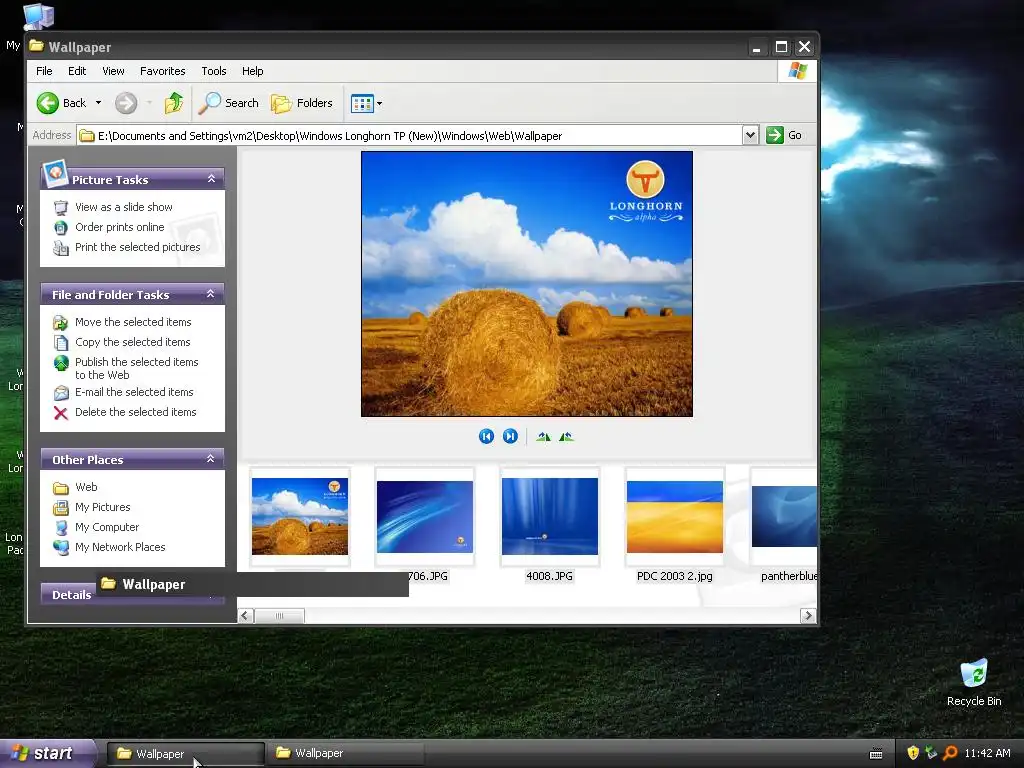
Task: Collapse the File and Folder Tasks panel
Action: [x=210, y=294]
